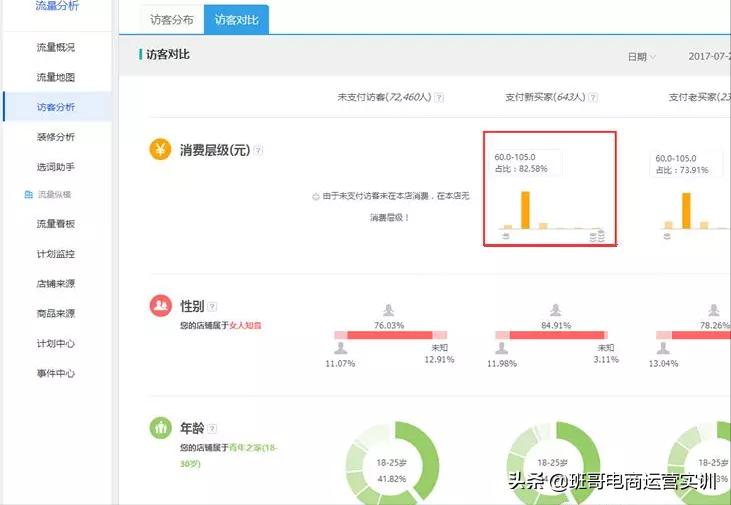Screen dimensions: 731x505
Task: Click person icon above 13.04%
Action: pos(662,348)
